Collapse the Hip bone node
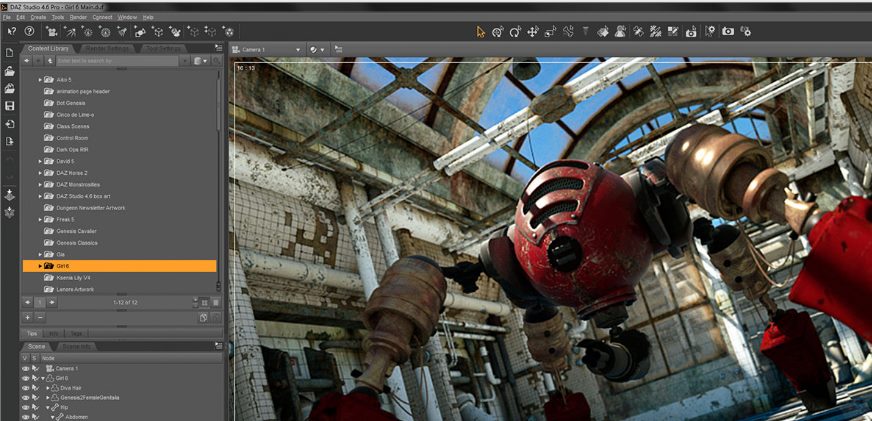872x421 pixels. [x=48, y=407]
